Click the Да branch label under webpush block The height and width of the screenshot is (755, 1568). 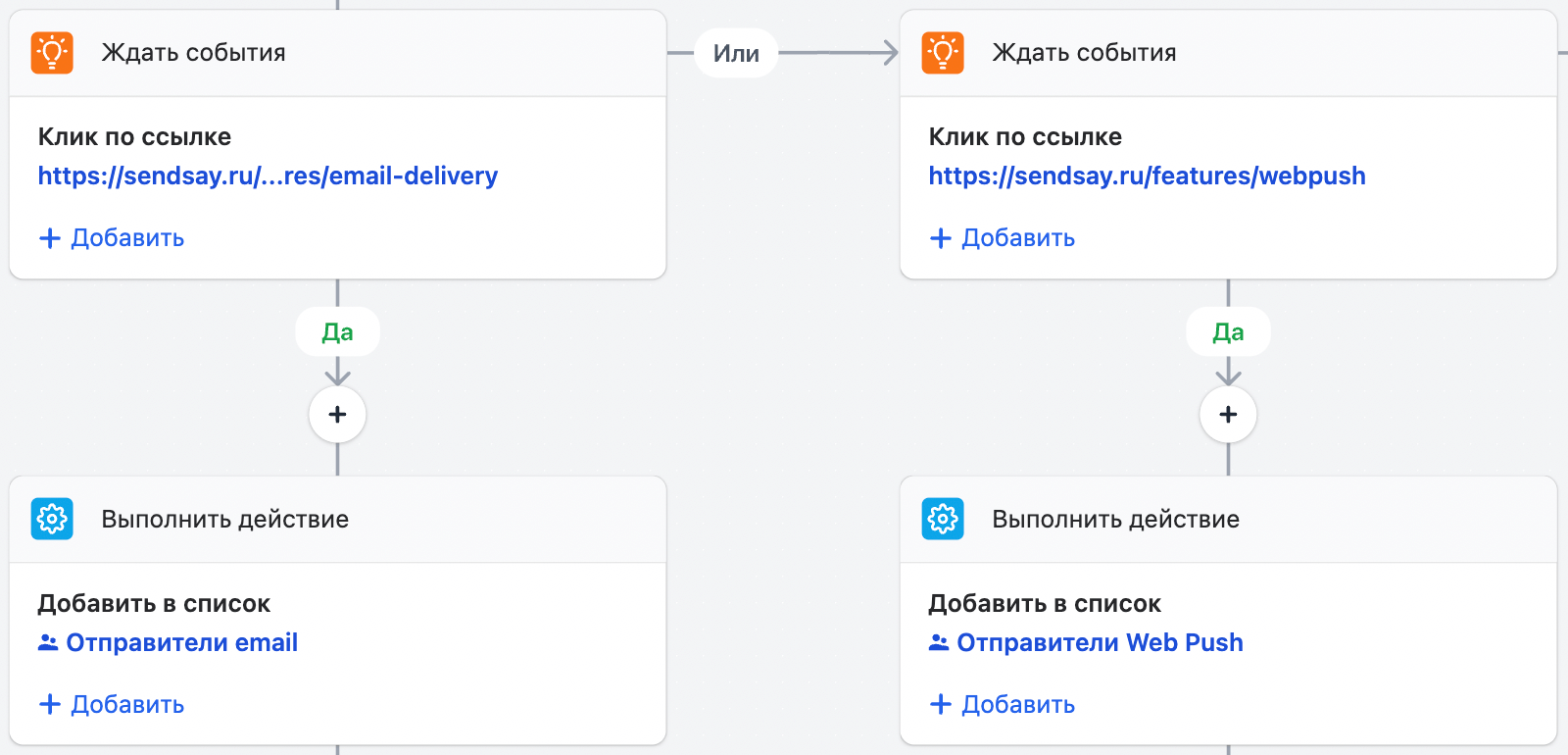[1228, 332]
